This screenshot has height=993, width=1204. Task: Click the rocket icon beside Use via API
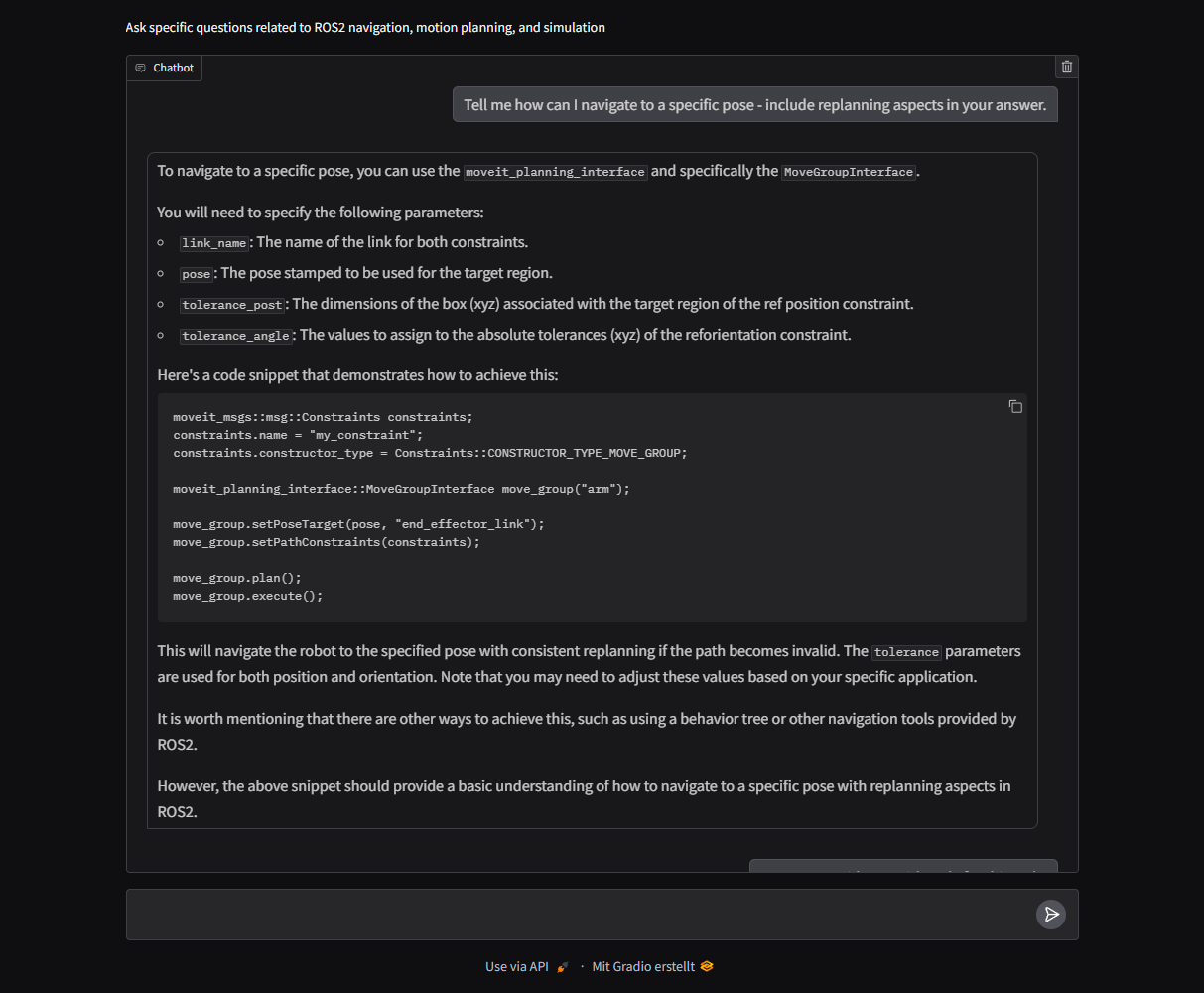(x=563, y=967)
